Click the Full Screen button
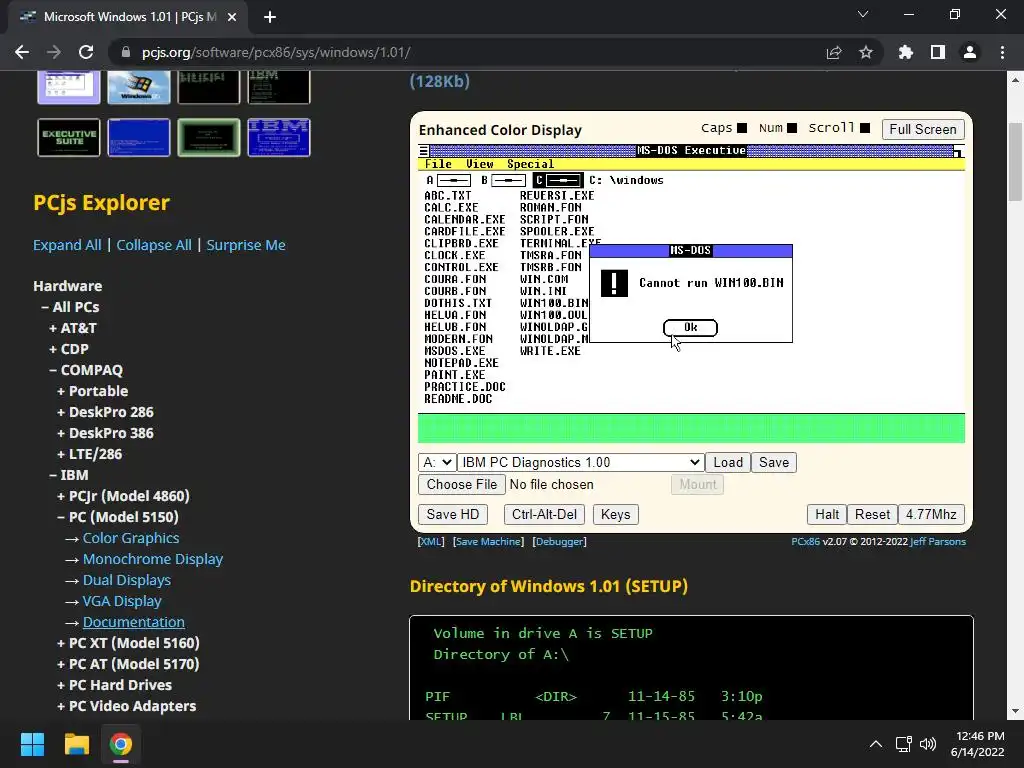This screenshot has width=1024, height=768. (923, 129)
